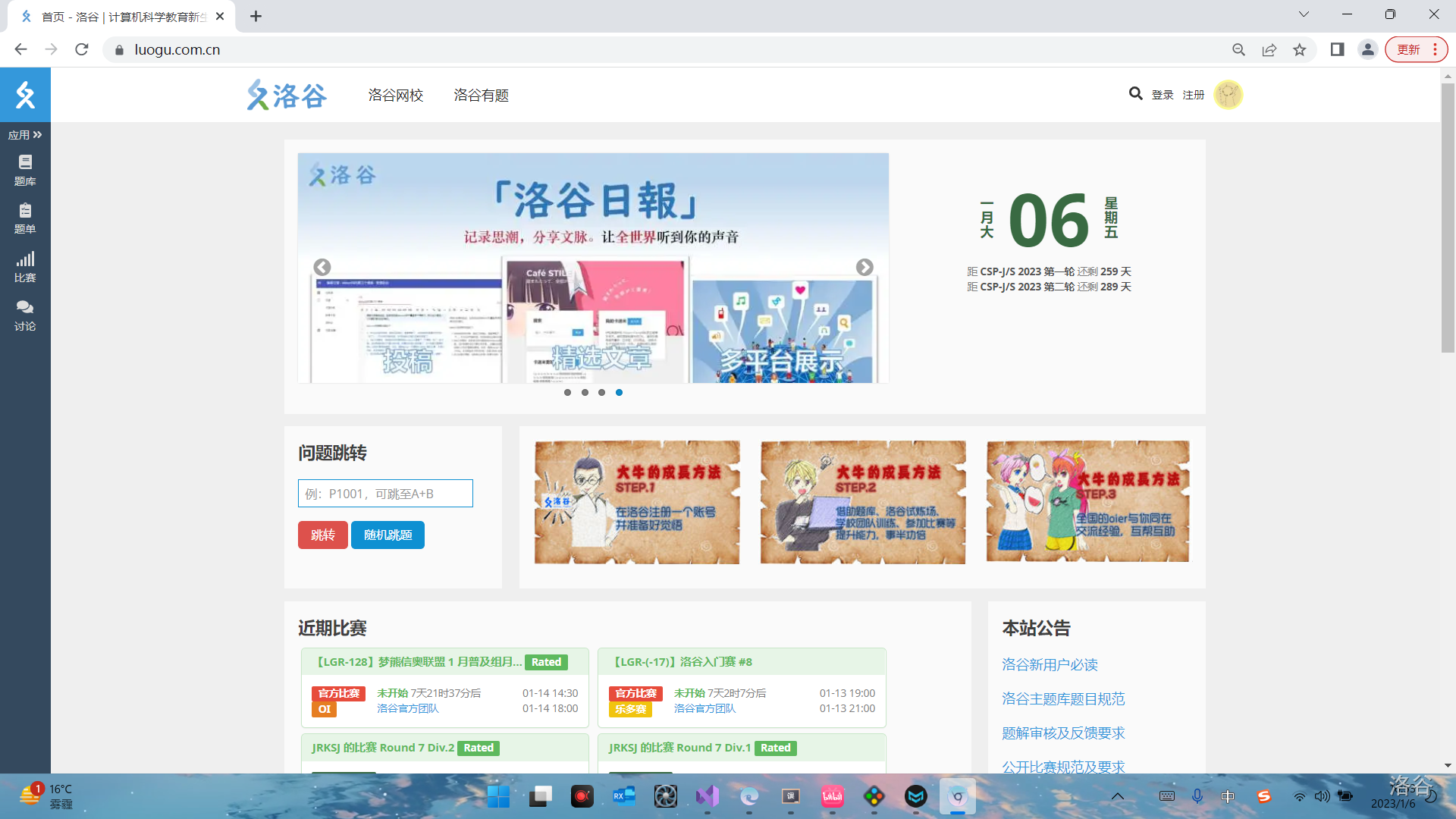The image size is (1456, 819).
Task: Click the problem jump input field
Action: 385,494
